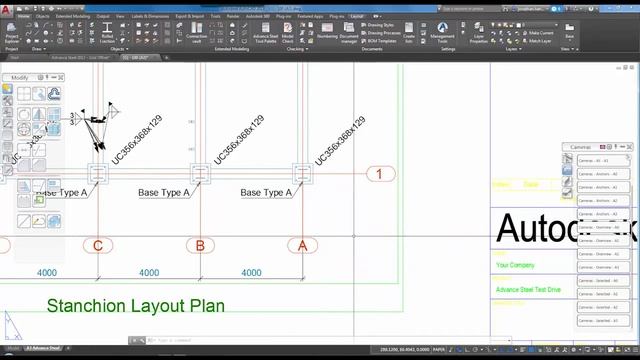Click grid bubble B

click(x=200, y=246)
